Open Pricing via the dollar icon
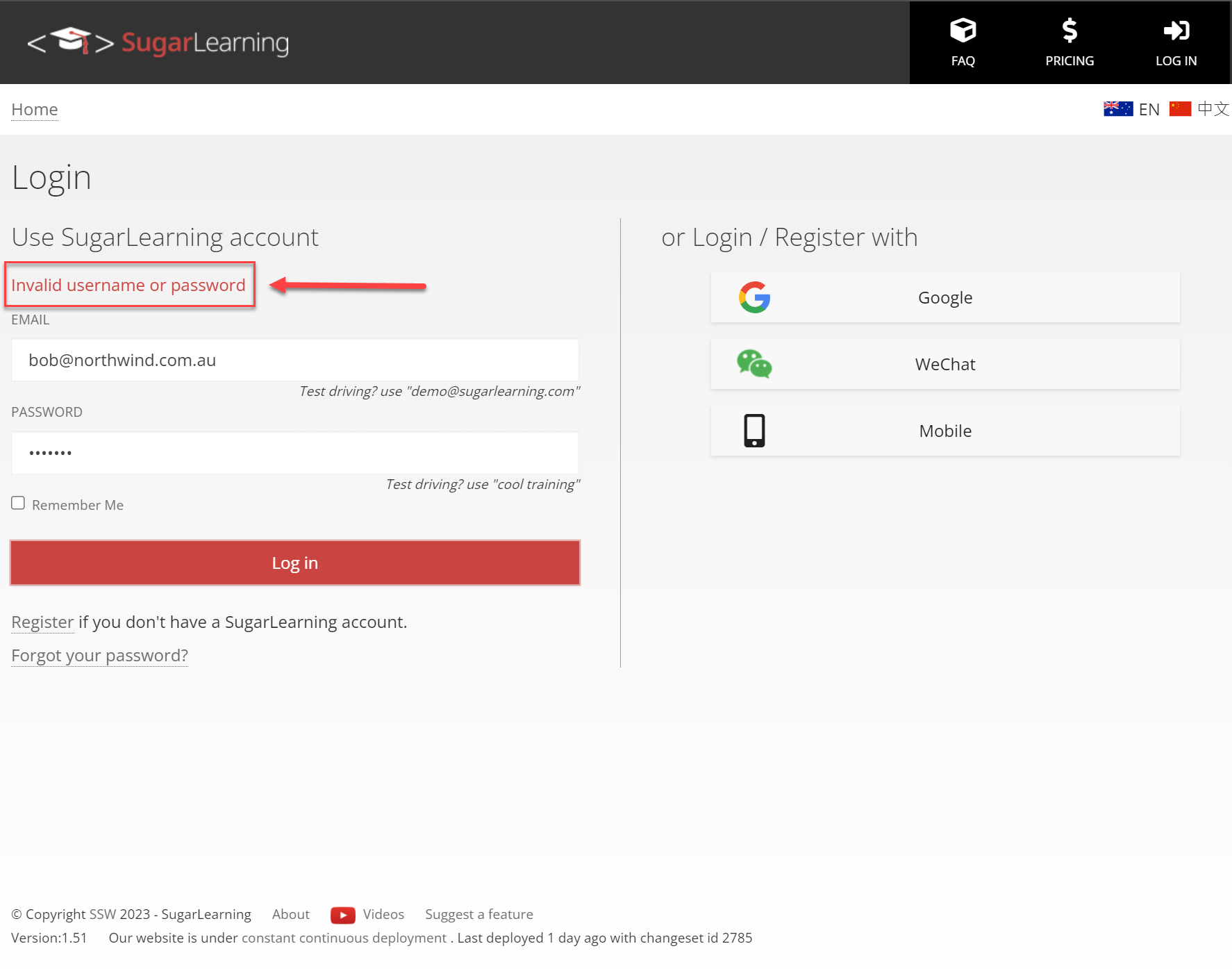This screenshot has height=969, width=1232. (1069, 31)
